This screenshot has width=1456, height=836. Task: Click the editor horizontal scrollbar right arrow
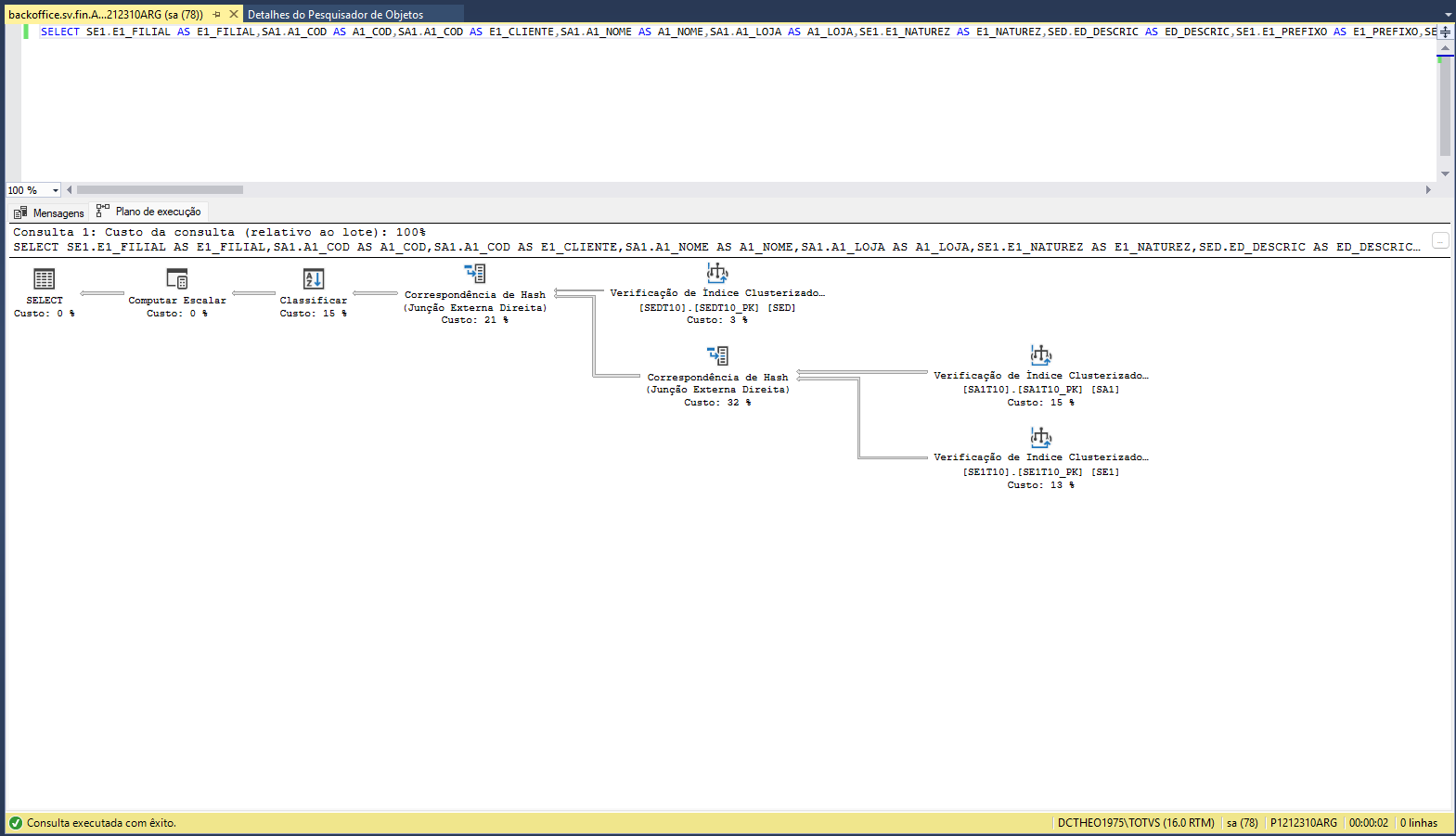[x=1428, y=189]
